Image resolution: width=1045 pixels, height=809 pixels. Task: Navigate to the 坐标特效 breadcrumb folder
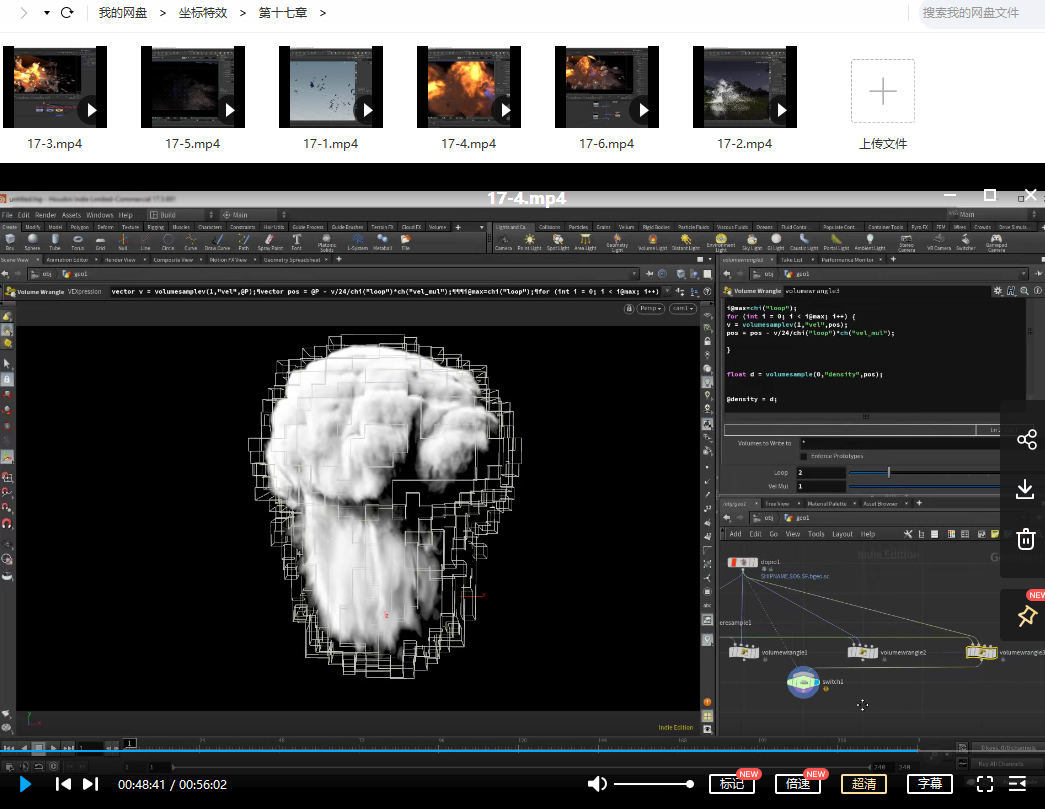point(203,13)
